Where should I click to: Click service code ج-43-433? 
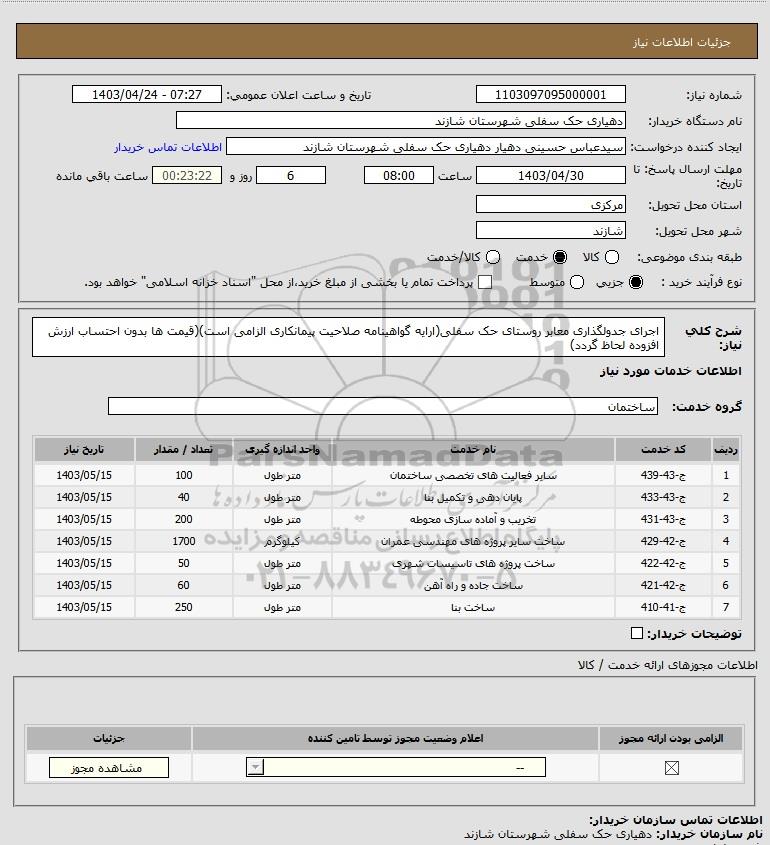(663, 497)
